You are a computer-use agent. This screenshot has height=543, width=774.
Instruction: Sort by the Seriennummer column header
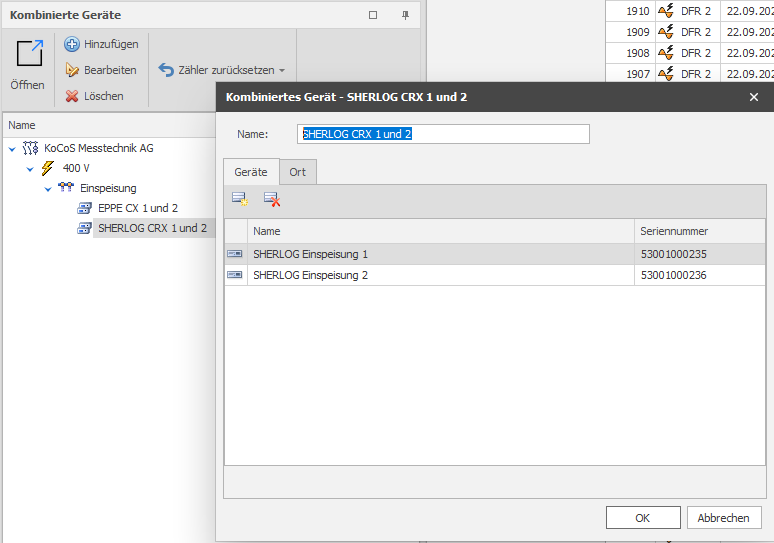point(700,231)
